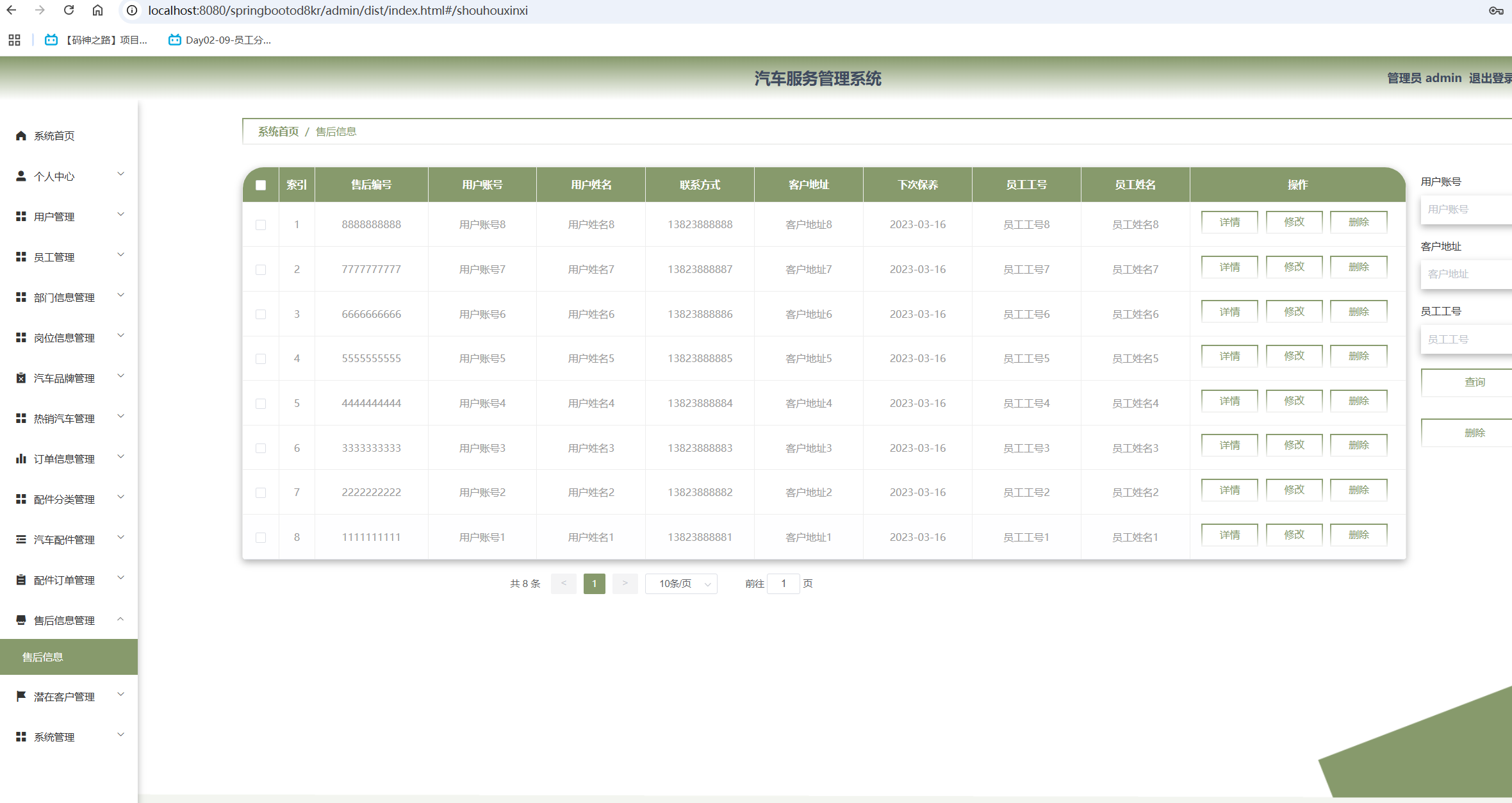Click the 系统首页 house icon
The height and width of the screenshot is (803, 1512).
point(21,135)
